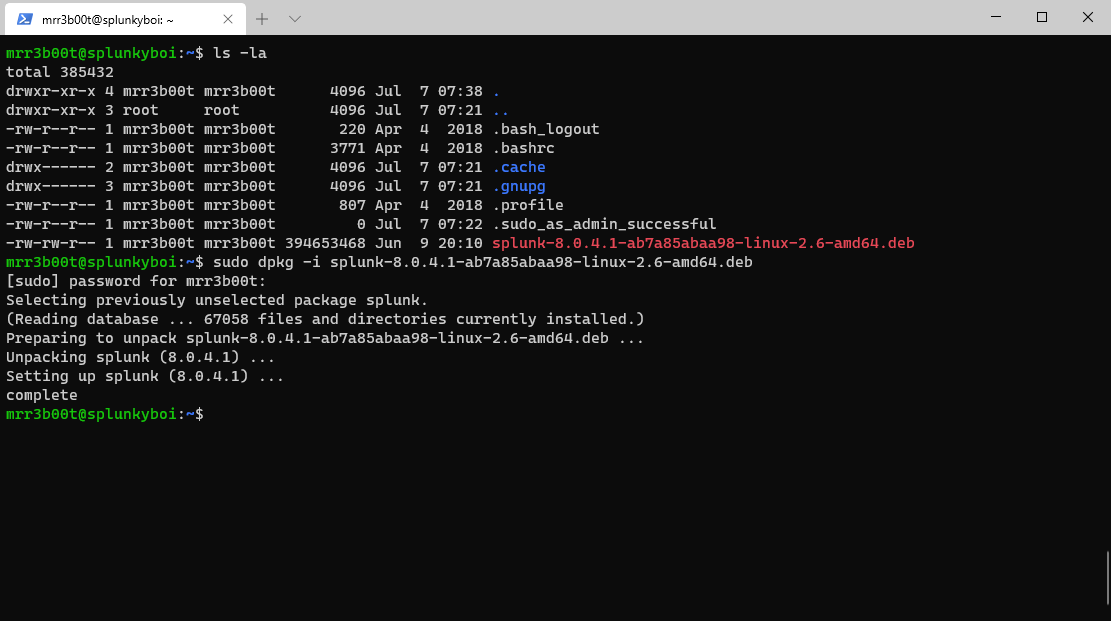Minimize the terminal window
This screenshot has width=1111, height=621.
pyautogui.click(x=996, y=17)
